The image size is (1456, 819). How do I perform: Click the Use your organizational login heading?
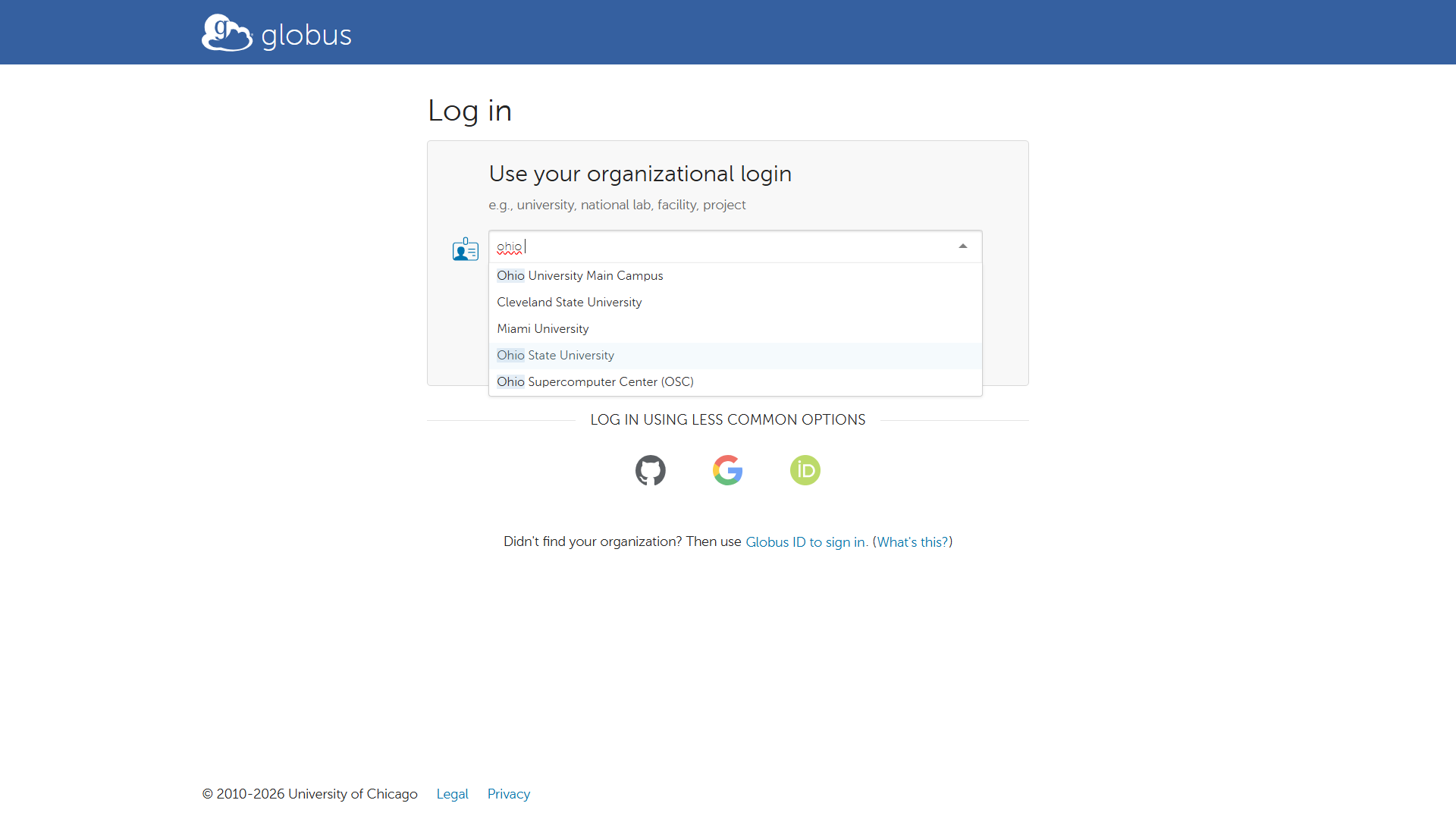tap(640, 174)
